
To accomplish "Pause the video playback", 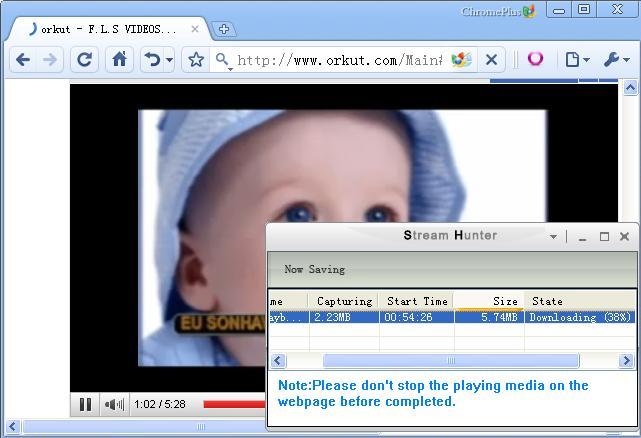I will (x=85, y=404).
